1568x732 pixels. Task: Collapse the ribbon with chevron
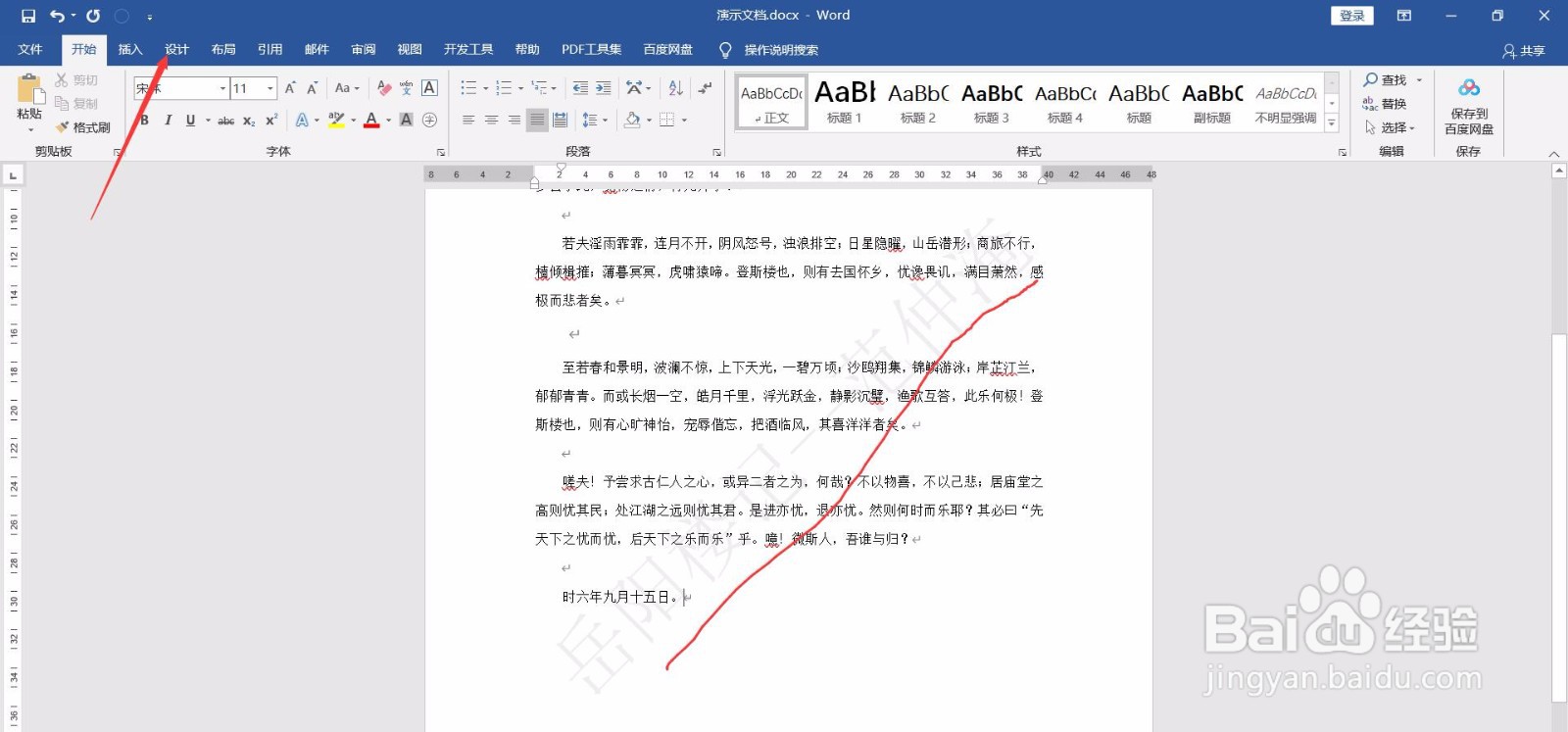pos(1553,153)
